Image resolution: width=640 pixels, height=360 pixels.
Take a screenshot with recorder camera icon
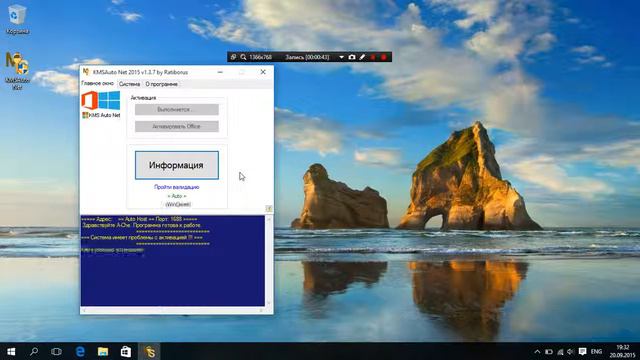click(x=352, y=57)
